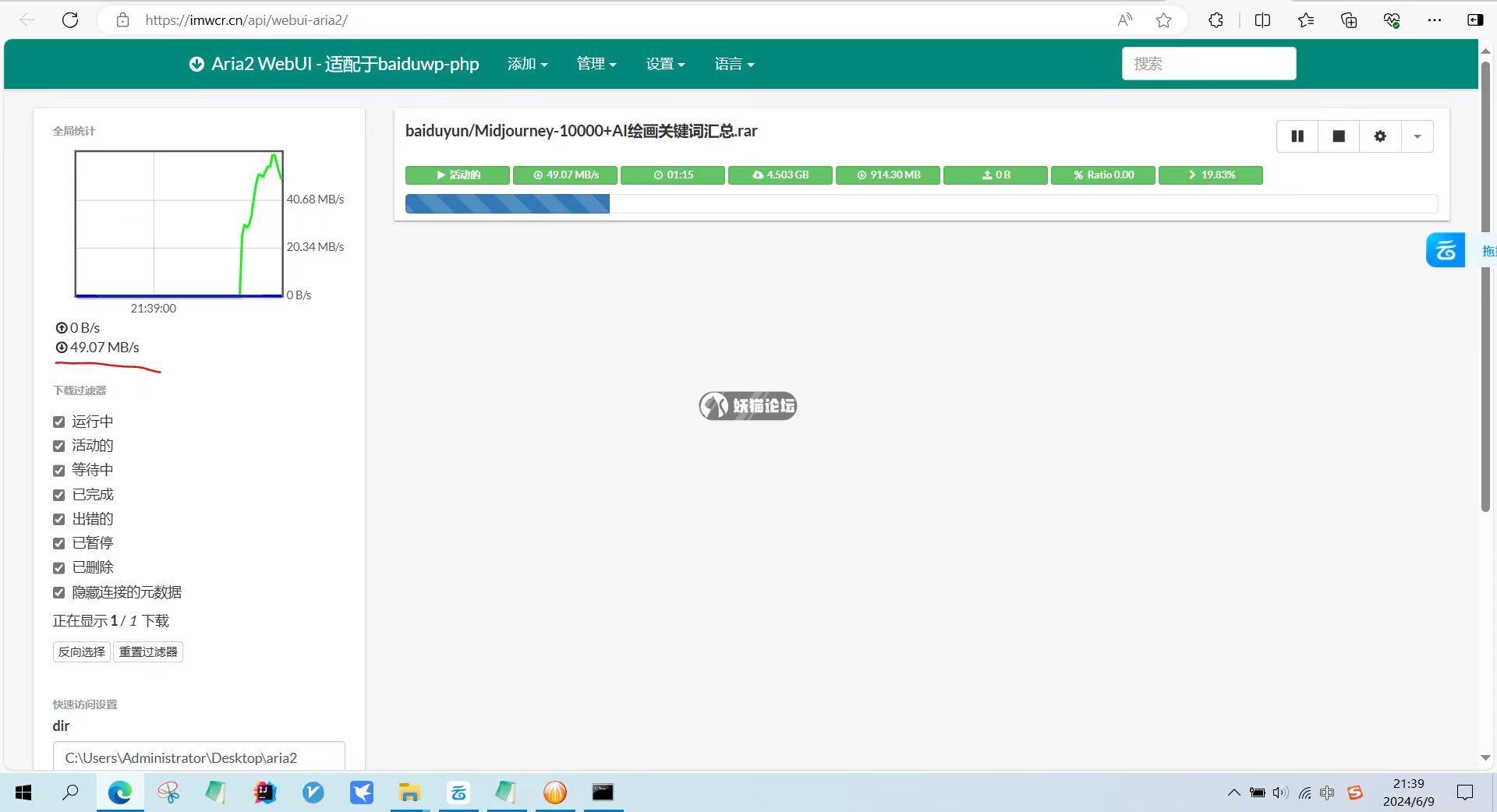Click the 反向选择 button

81,651
